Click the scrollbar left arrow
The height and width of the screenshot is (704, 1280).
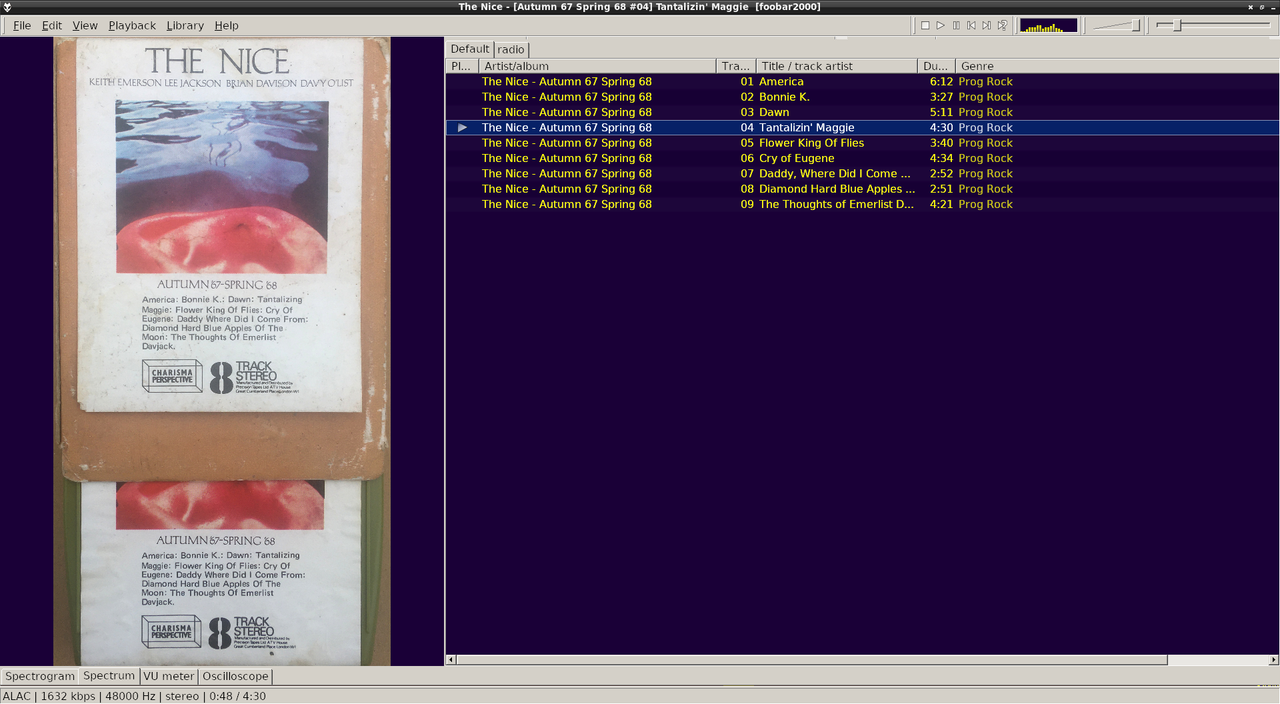click(451, 660)
